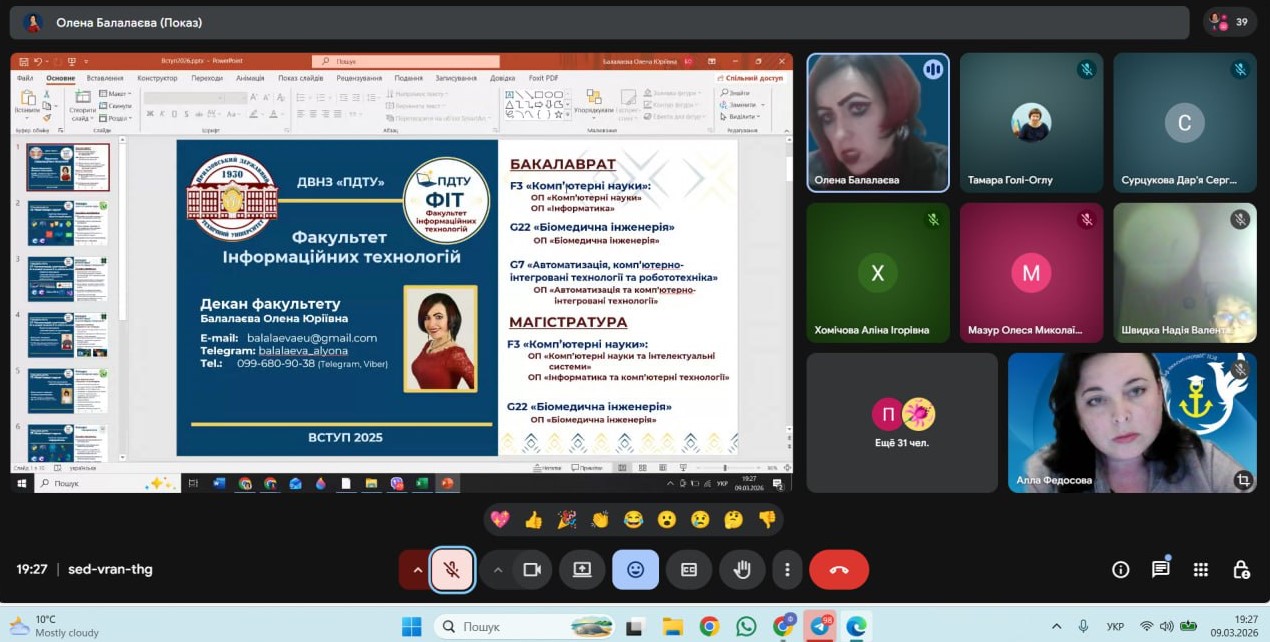Toggle the camera on
The height and width of the screenshot is (642, 1270).
click(x=532, y=570)
